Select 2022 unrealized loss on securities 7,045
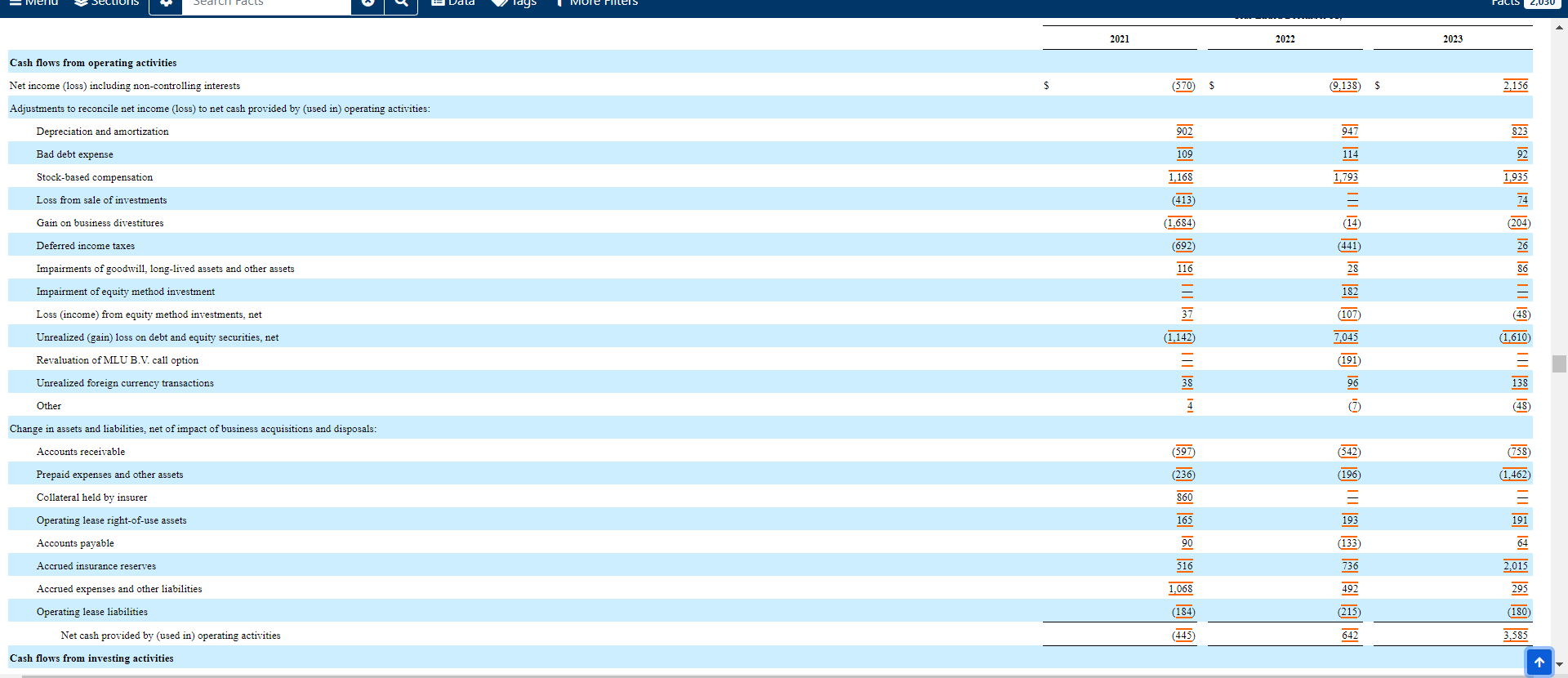 pyautogui.click(x=1346, y=337)
